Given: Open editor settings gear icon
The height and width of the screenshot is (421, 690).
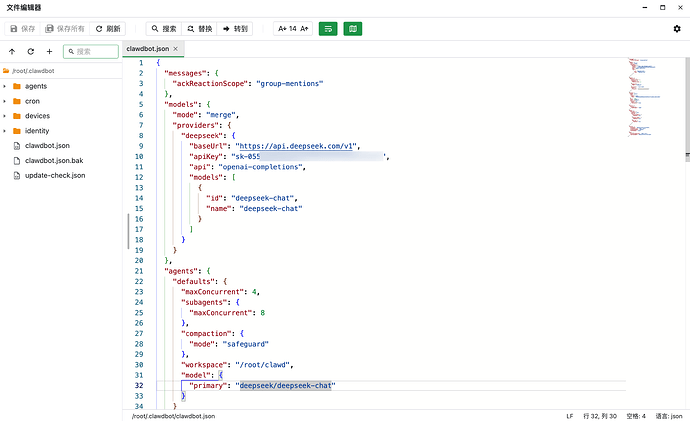Looking at the screenshot, I should pos(677,29).
